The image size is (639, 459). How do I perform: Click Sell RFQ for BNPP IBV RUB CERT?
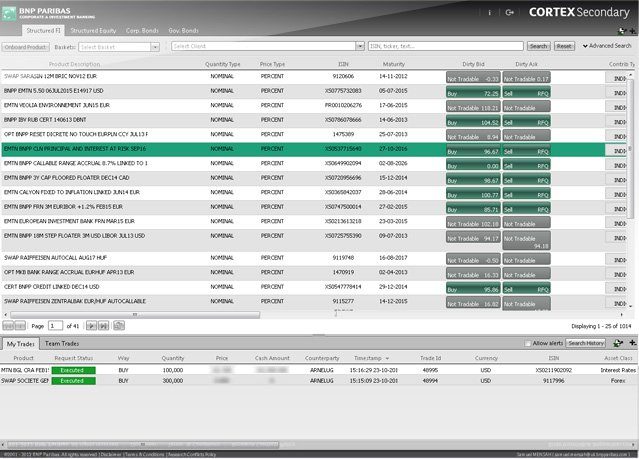(x=526, y=121)
